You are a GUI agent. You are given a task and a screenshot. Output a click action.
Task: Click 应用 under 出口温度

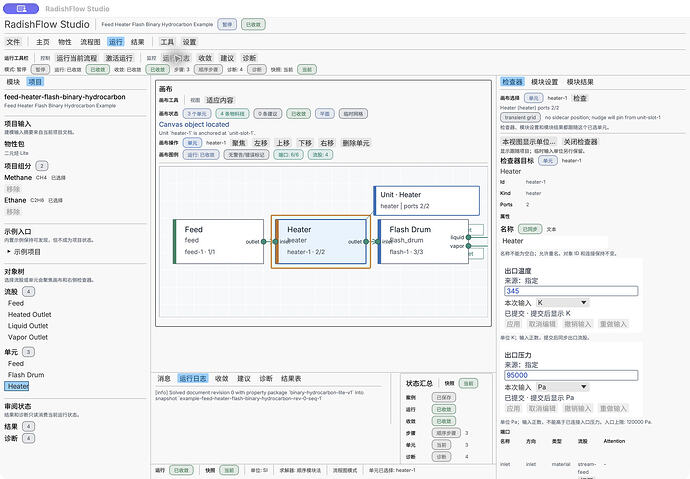[513, 324]
